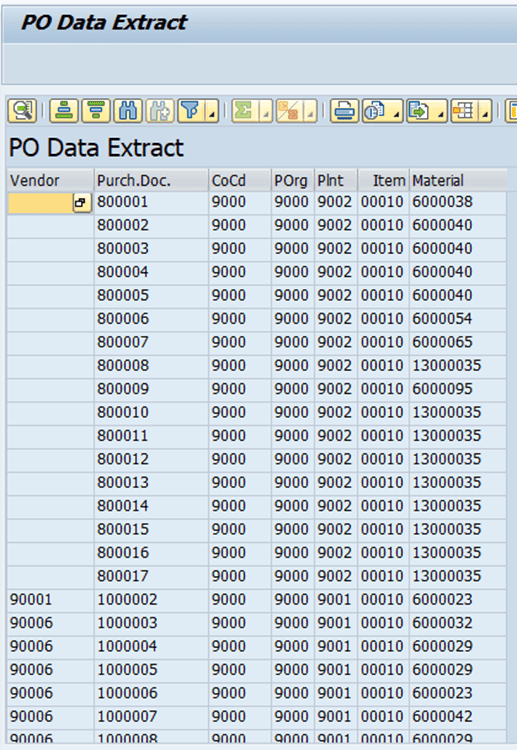Select the Purch.Doc. column header
517x750 pixels.
151,180
